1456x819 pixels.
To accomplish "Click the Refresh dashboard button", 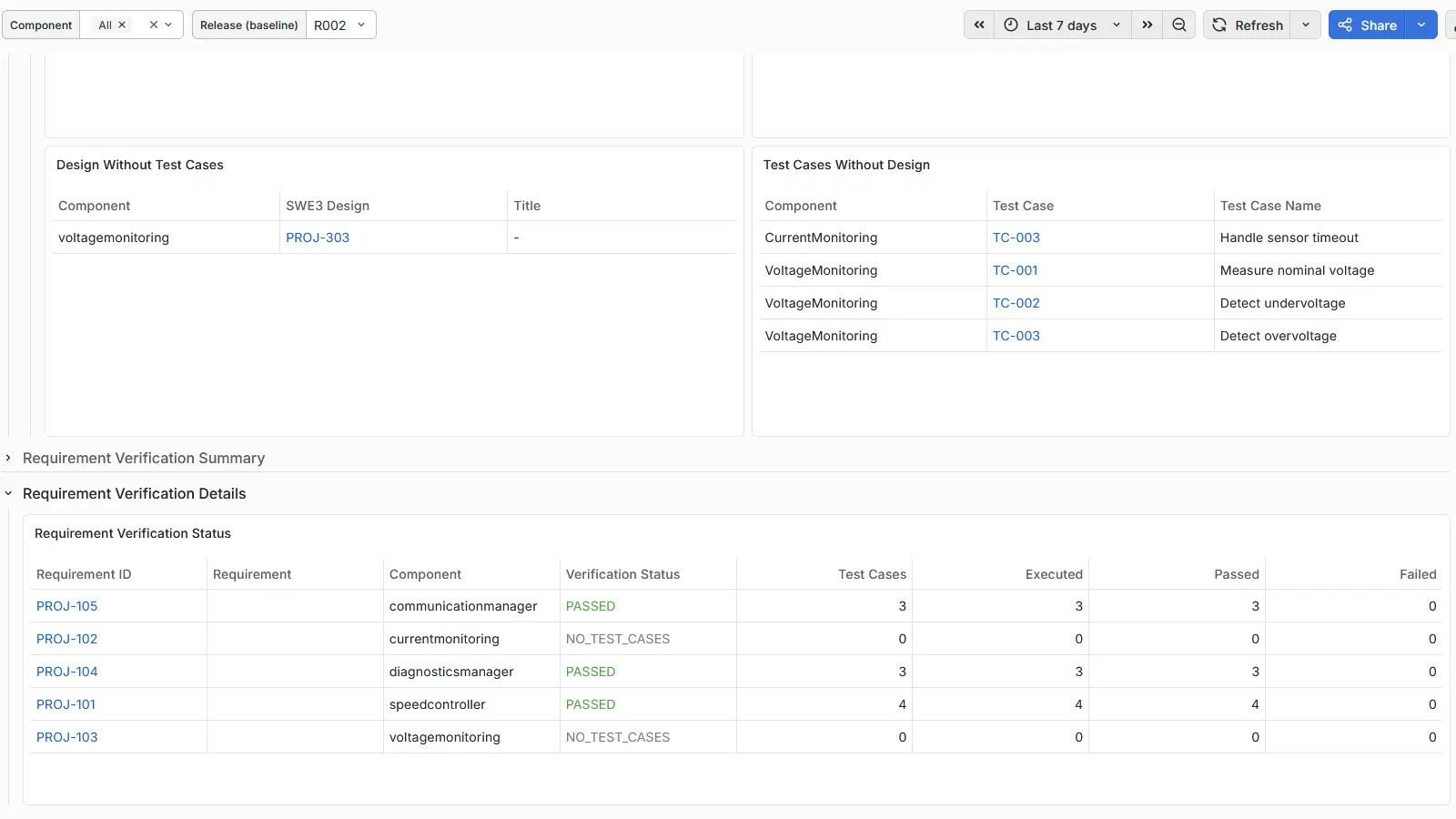I will pyautogui.click(x=1248, y=25).
